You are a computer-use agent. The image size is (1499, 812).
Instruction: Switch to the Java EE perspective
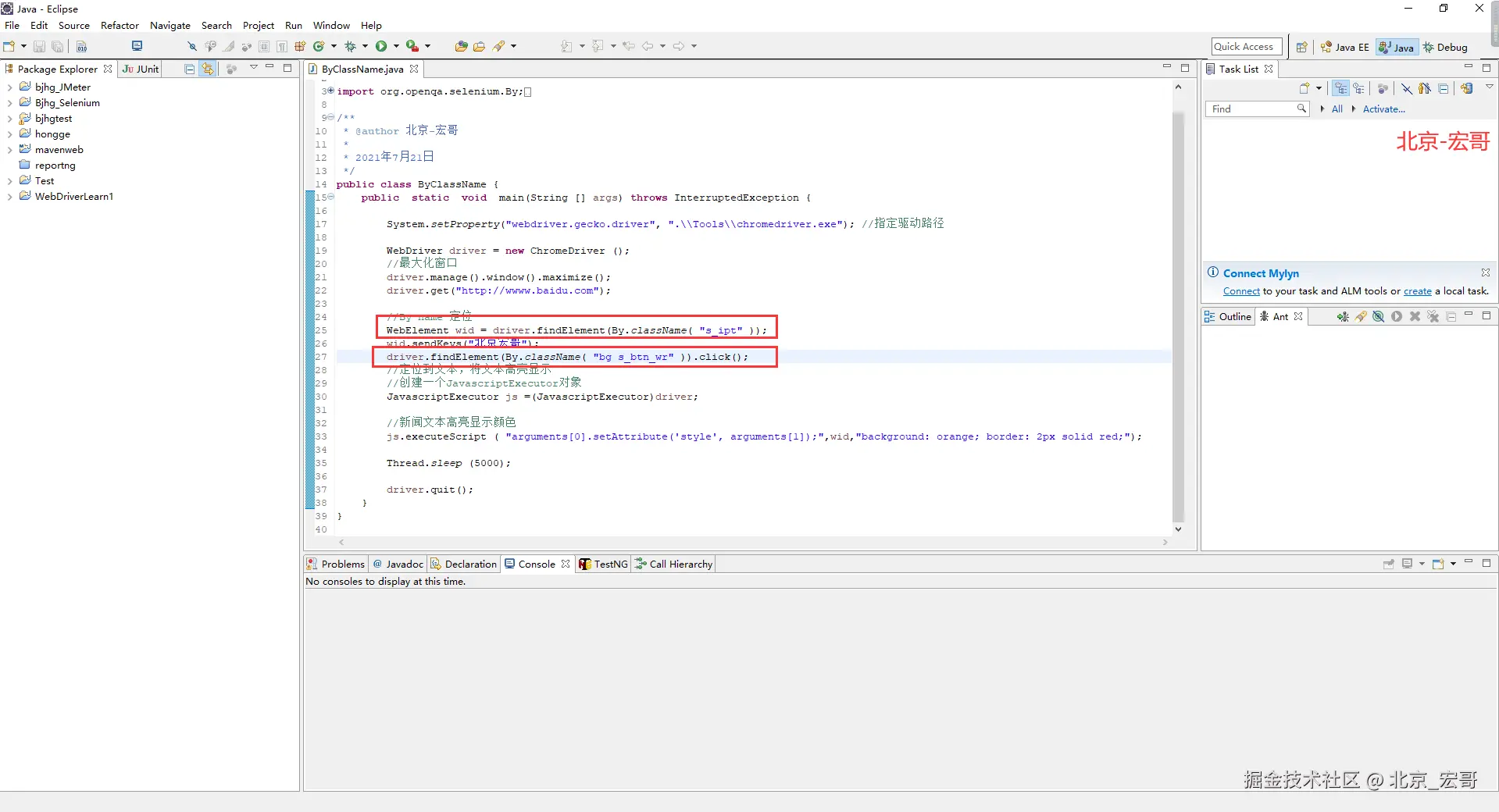pos(1344,47)
